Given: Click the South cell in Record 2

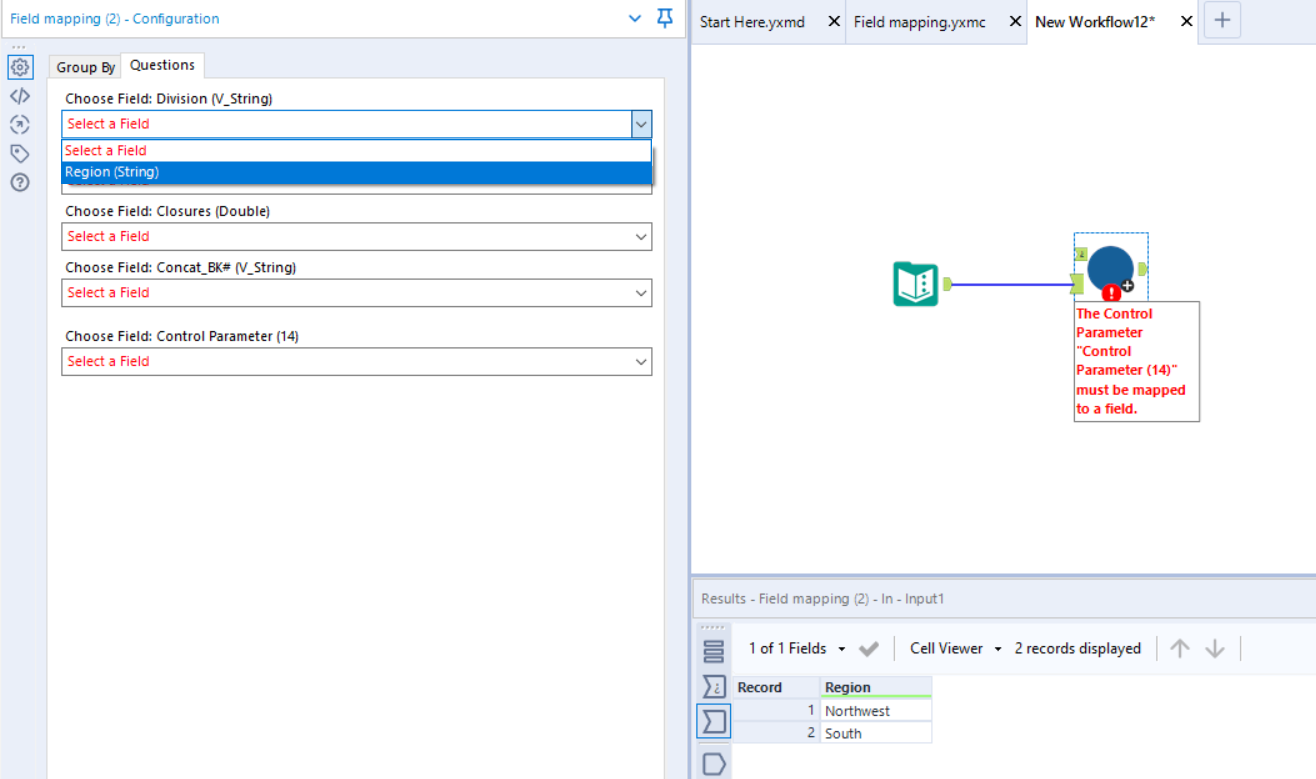Looking at the screenshot, I should (x=876, y=732).
